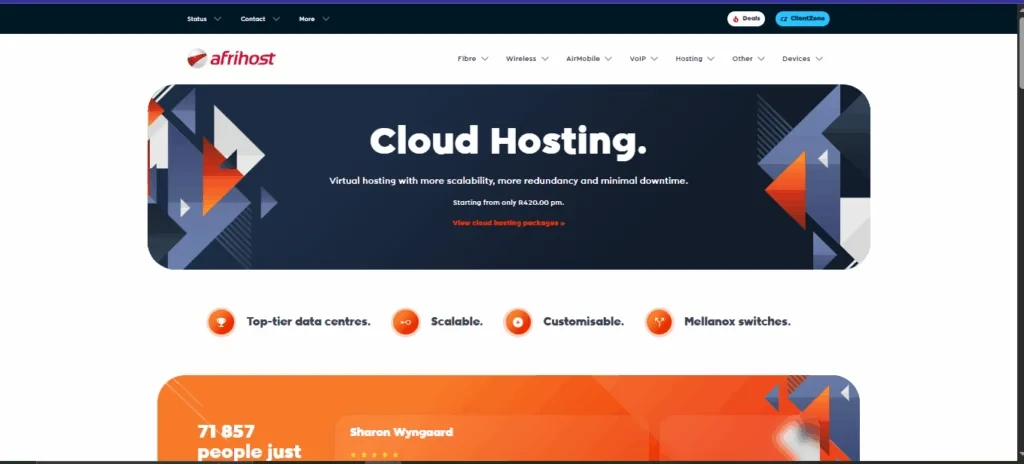Click the Virtual hosting scalability tagline text
Viewport: 1024px width, 464px height.
(508, 180)
